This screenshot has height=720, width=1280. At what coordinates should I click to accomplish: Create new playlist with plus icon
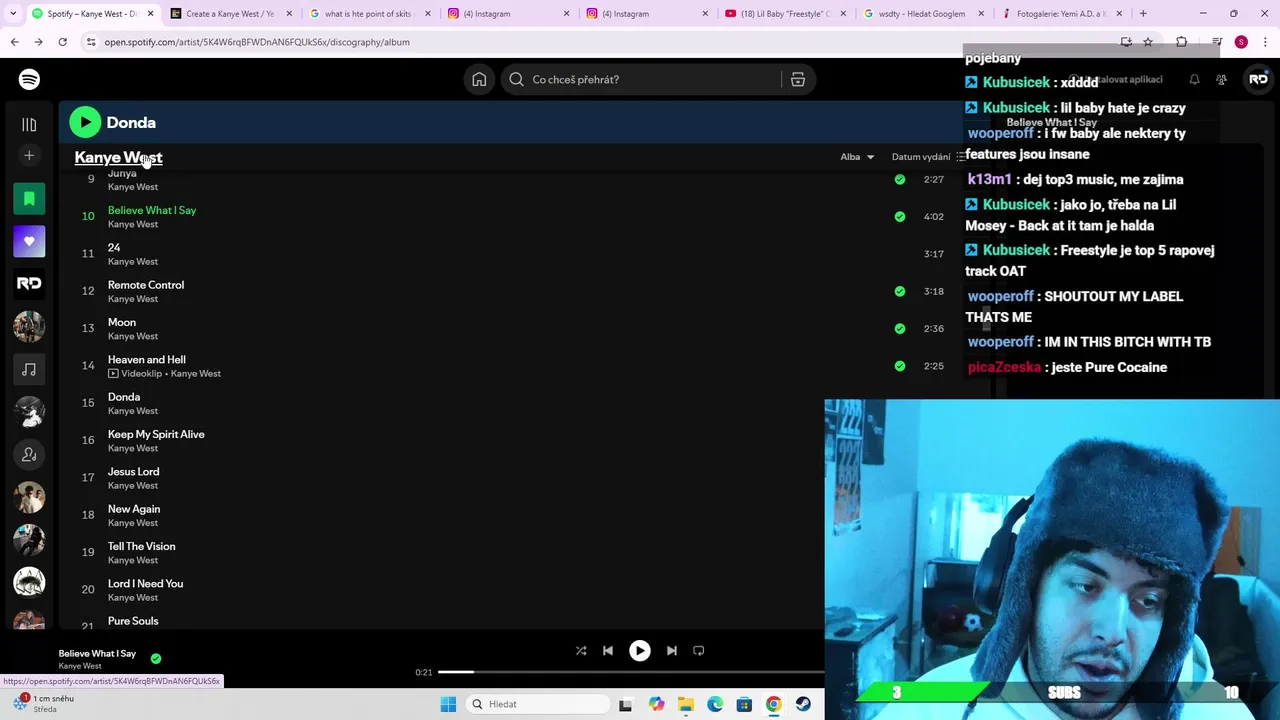pos(29,155)
